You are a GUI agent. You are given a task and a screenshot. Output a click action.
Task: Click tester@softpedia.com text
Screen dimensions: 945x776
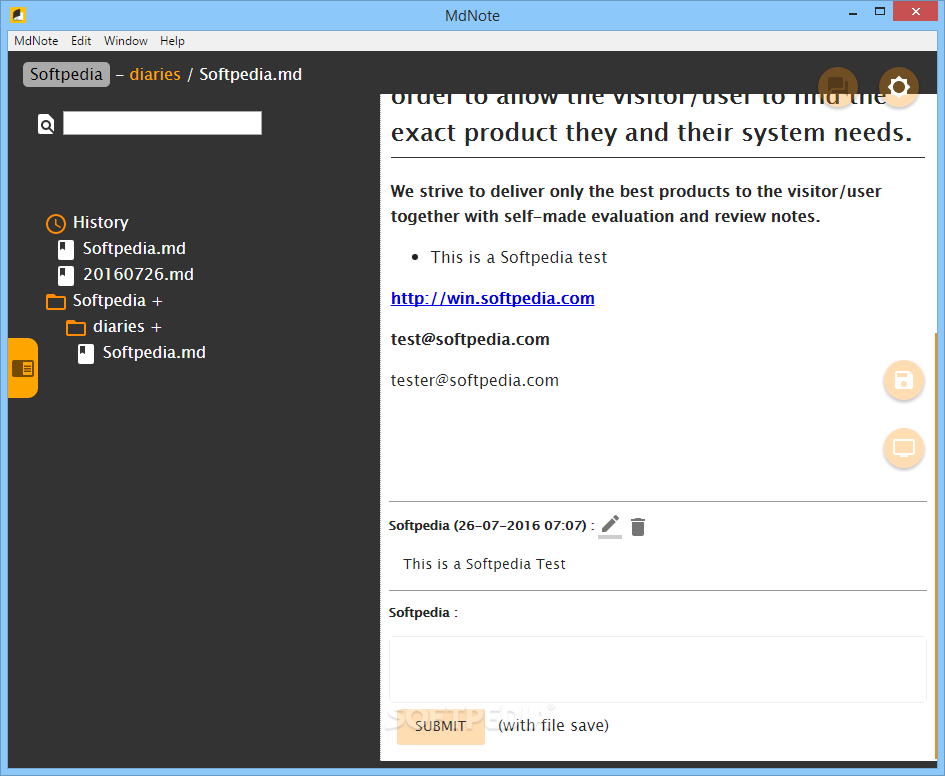474,380
